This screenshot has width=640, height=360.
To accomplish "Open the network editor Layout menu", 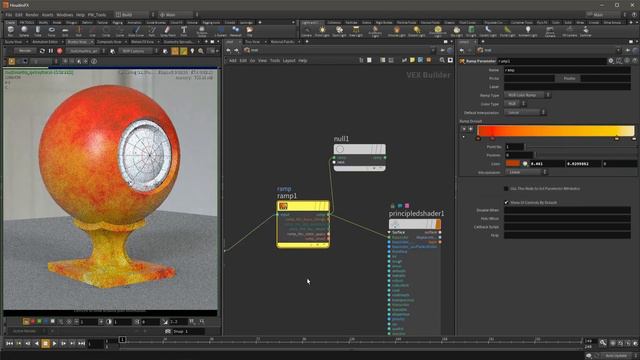I will pos(289,60).
